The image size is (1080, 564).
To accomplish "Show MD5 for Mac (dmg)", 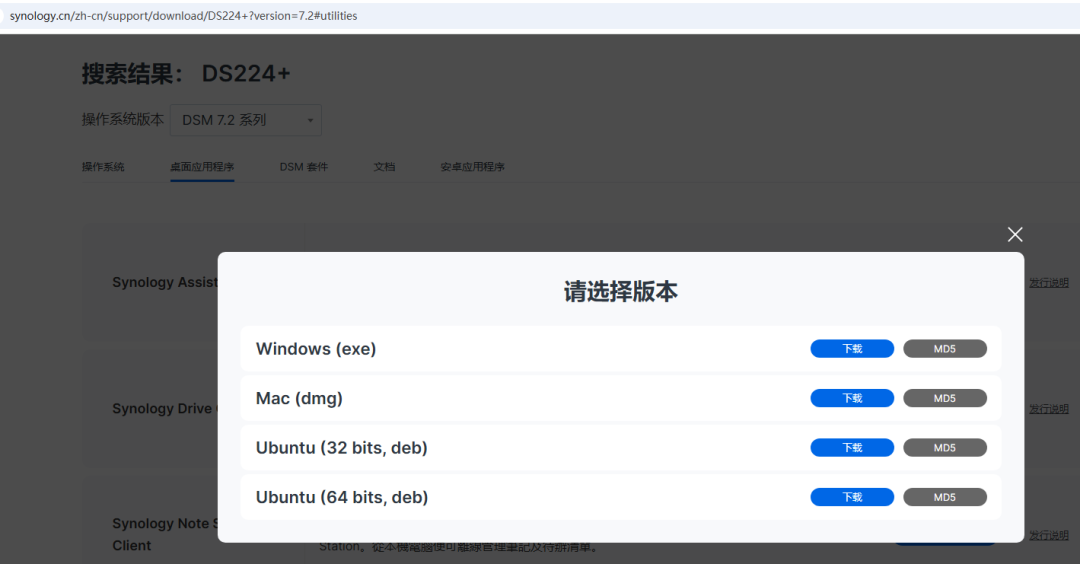I will (x=945, y=398).
